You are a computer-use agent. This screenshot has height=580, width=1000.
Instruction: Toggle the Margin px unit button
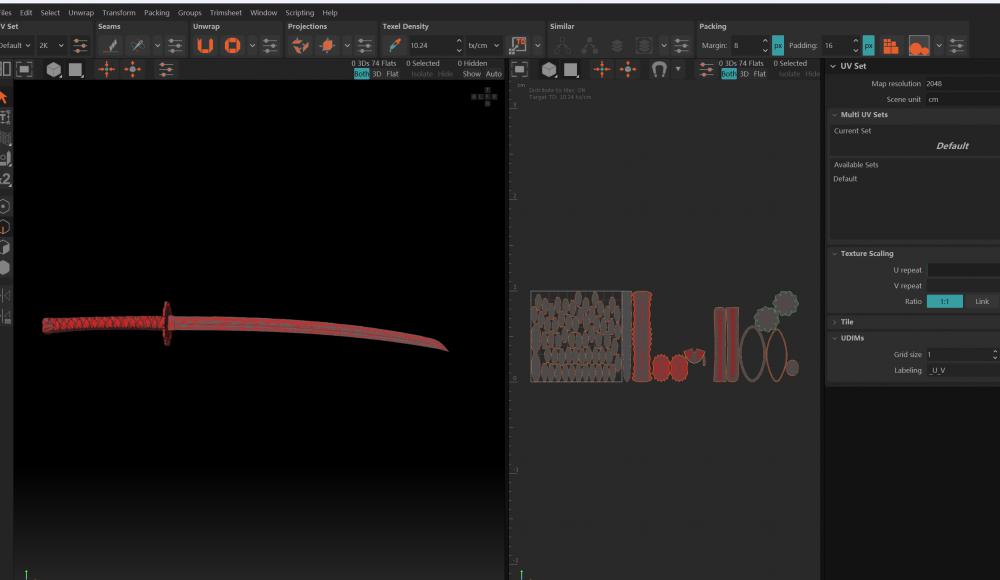click(x=778, y=45)
